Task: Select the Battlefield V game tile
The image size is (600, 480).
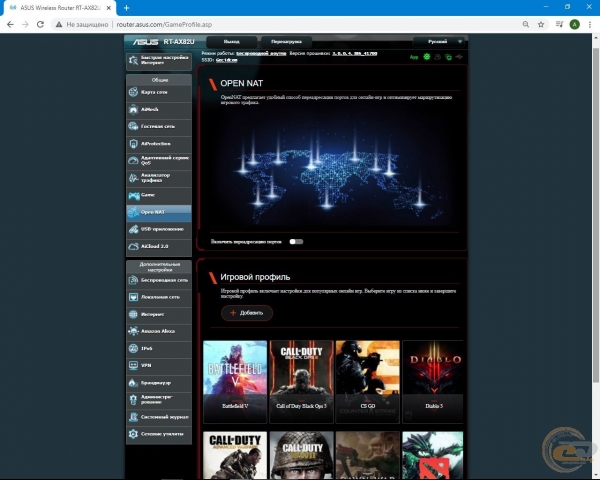Action: 235,382
